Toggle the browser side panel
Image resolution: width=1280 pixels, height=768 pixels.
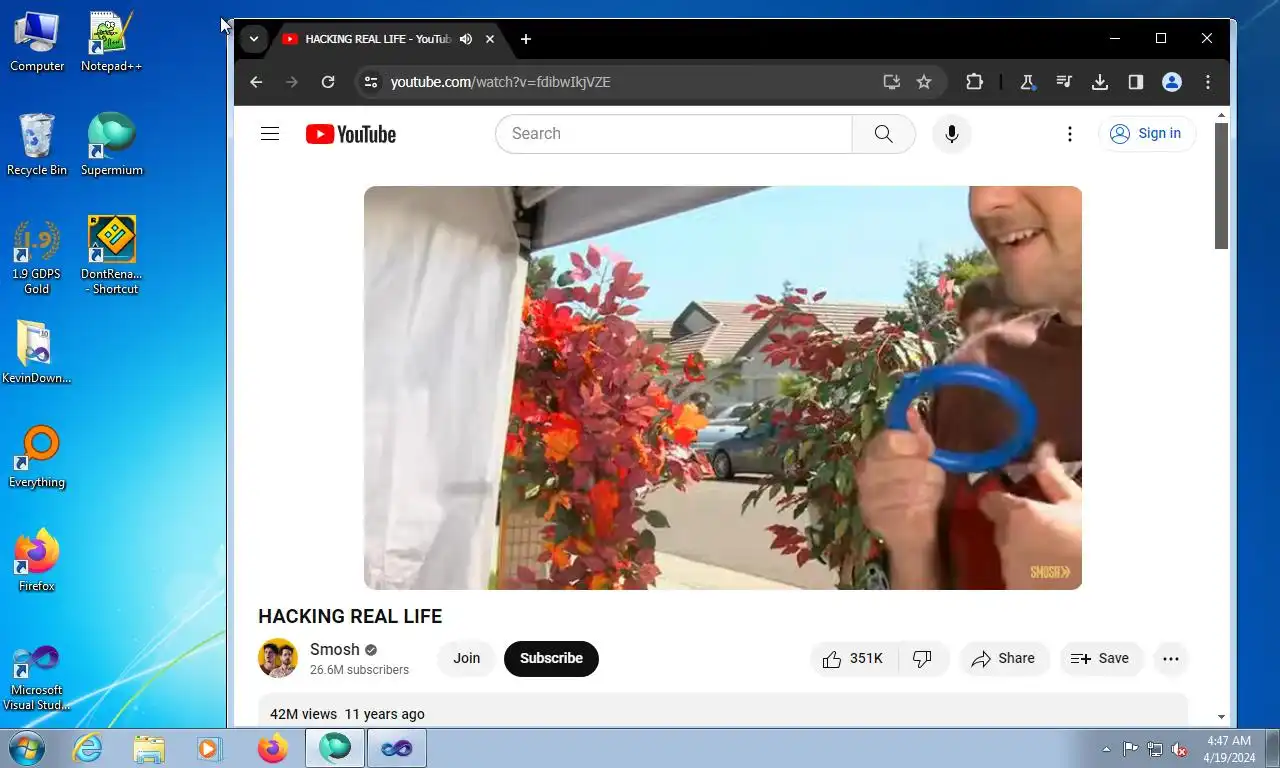coord(1136,82)
